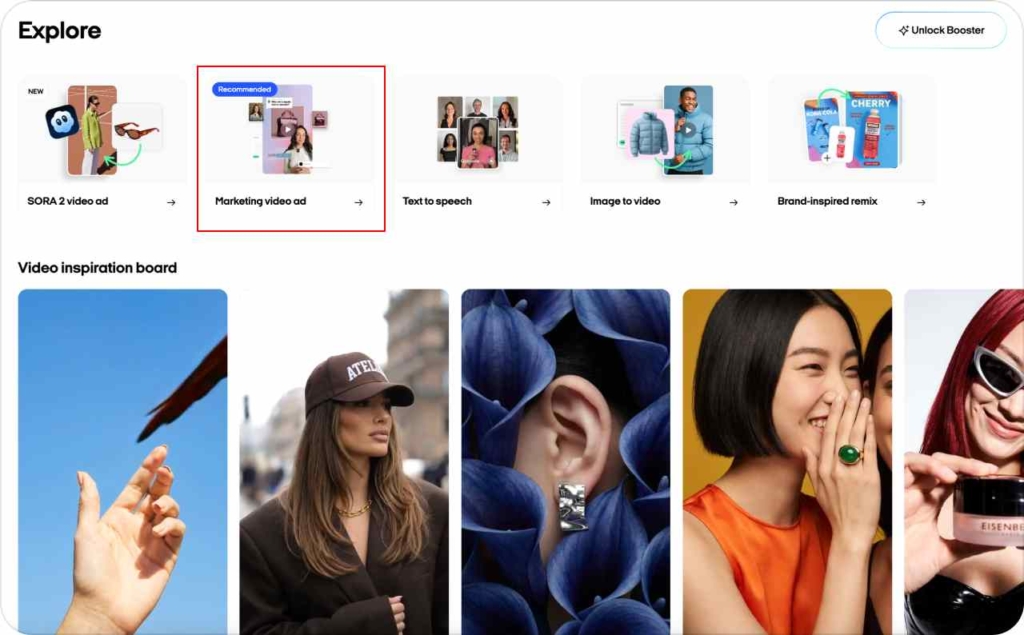This screenshot has width=1024, height=635.
Task: Select the ear with silver earring video
Action: (x=565, y=460)
